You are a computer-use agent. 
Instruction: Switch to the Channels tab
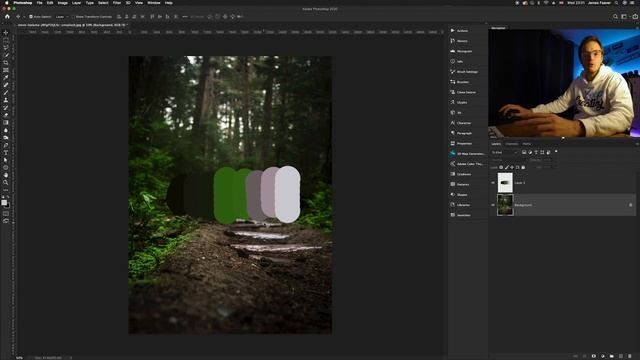(511, 144)
